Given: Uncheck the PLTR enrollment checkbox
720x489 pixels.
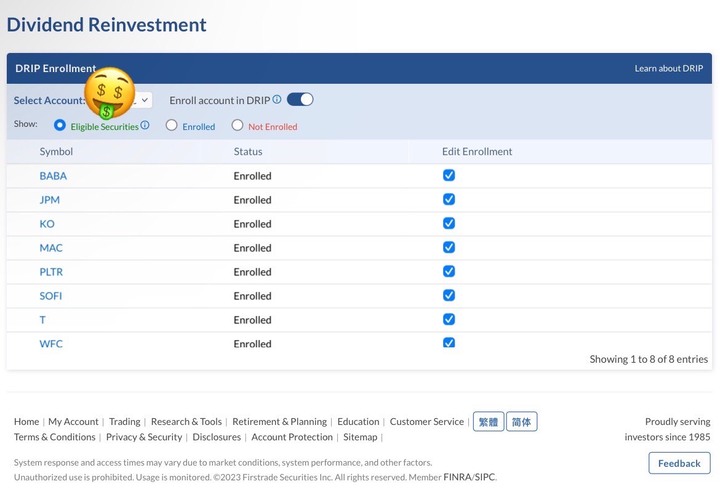Looking at the screenshot, I should pos(449,271).
